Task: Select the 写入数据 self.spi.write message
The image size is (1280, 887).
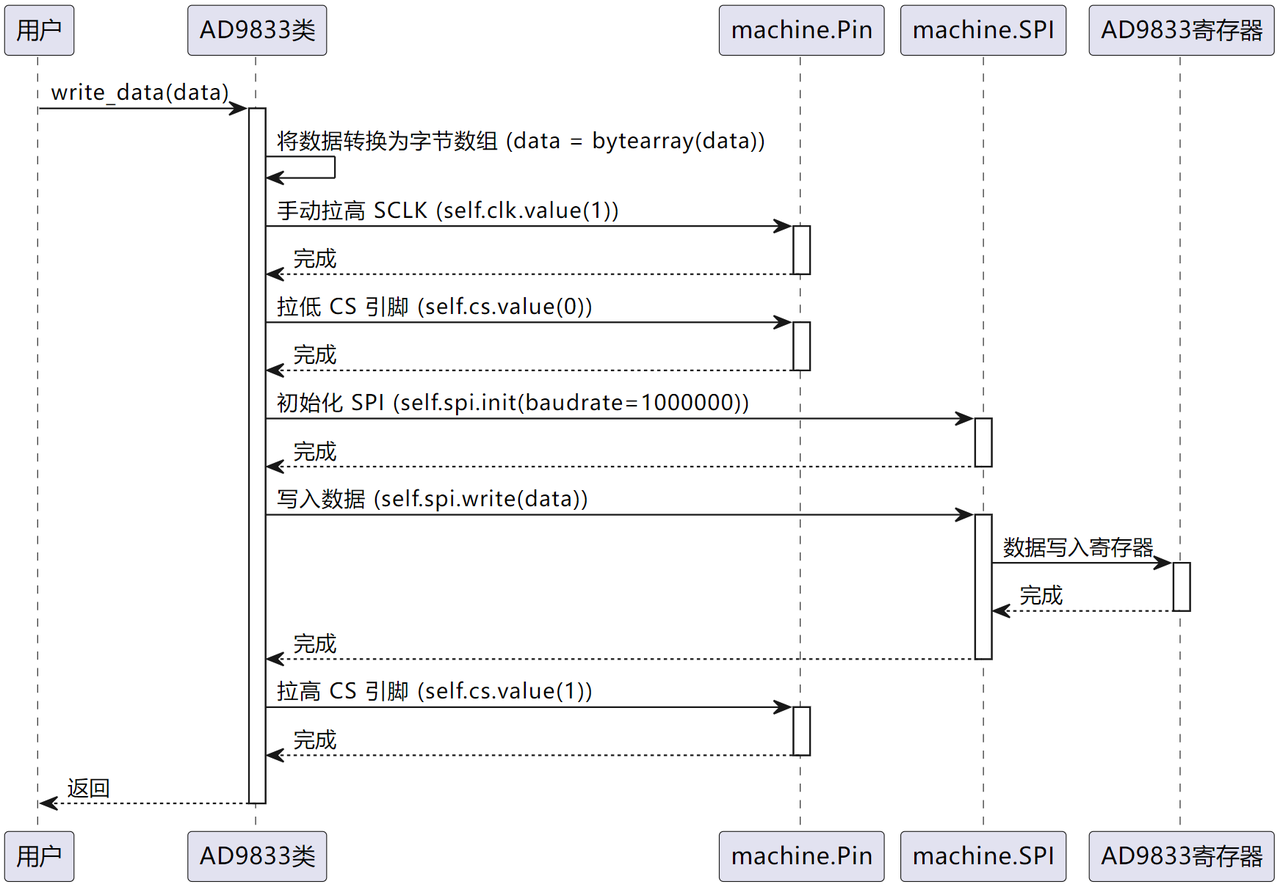Action: point(432,498)
